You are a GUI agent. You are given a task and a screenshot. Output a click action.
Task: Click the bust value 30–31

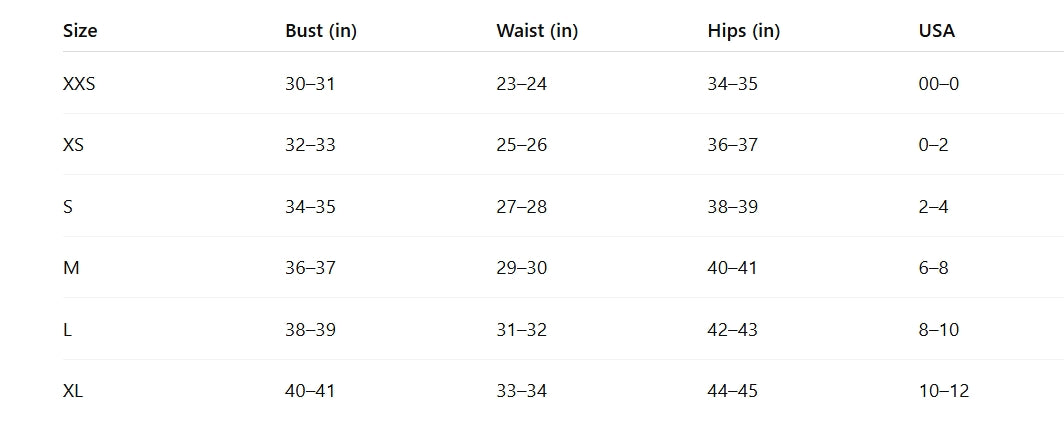coord(310,84)
